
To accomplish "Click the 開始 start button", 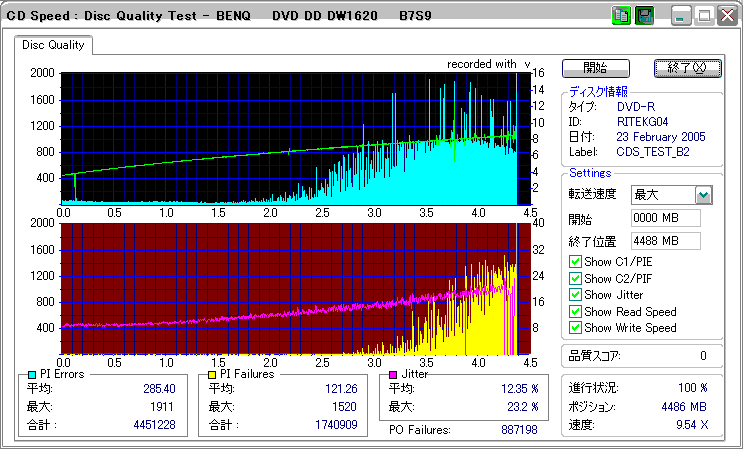I will tap(596, 68).
